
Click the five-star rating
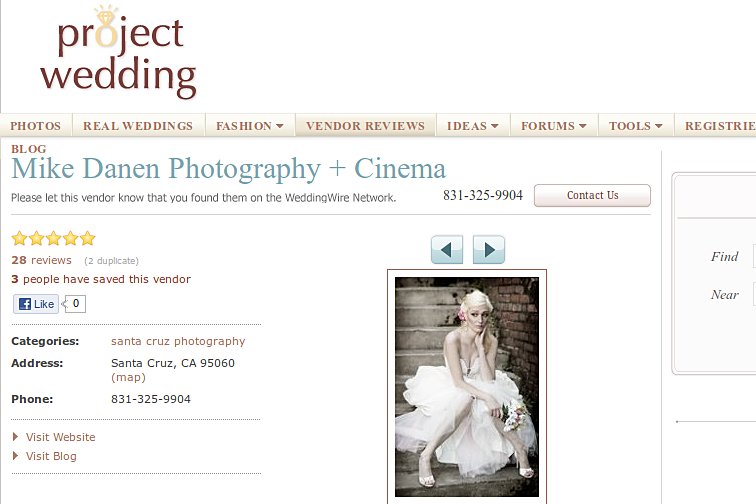[x=54, y=238]
